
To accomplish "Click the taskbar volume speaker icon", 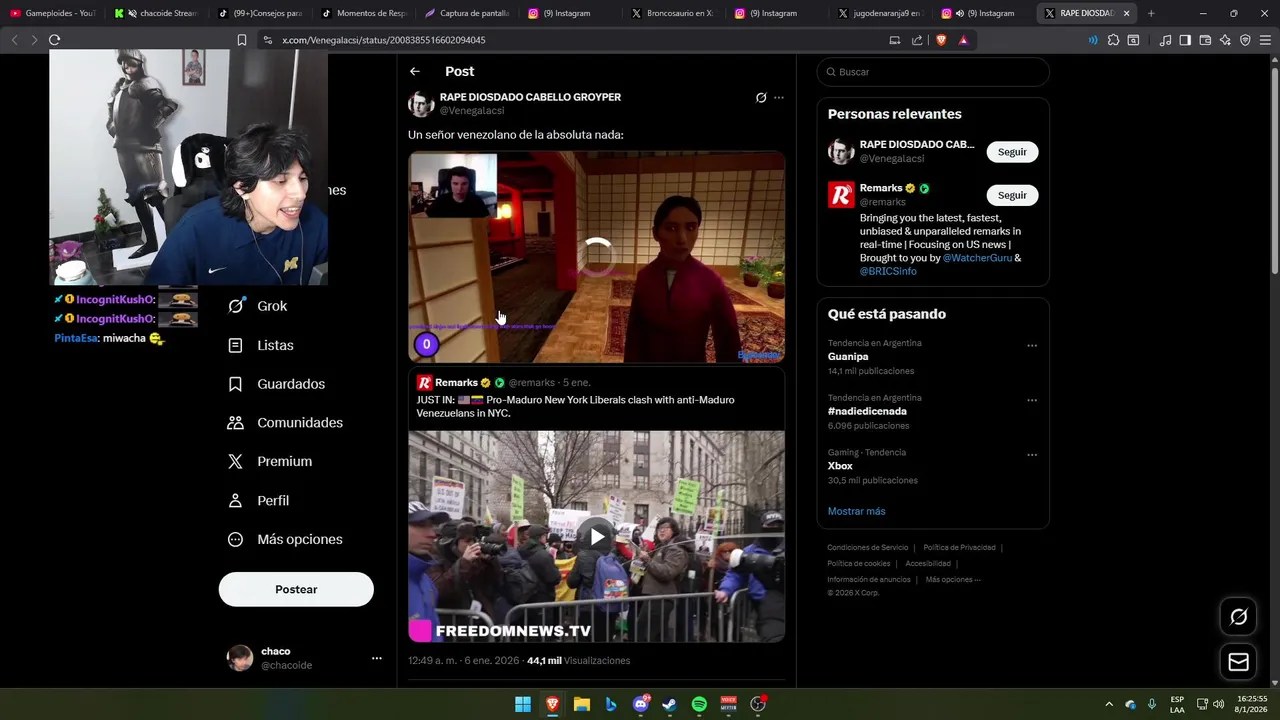I will pyautogui.click(x=1218, y=704).
